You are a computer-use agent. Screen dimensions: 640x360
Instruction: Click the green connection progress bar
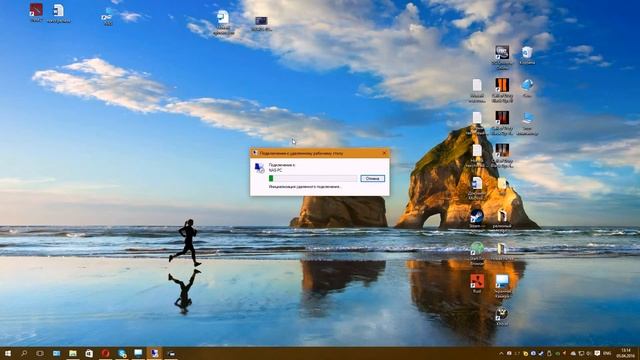[313, 178]
